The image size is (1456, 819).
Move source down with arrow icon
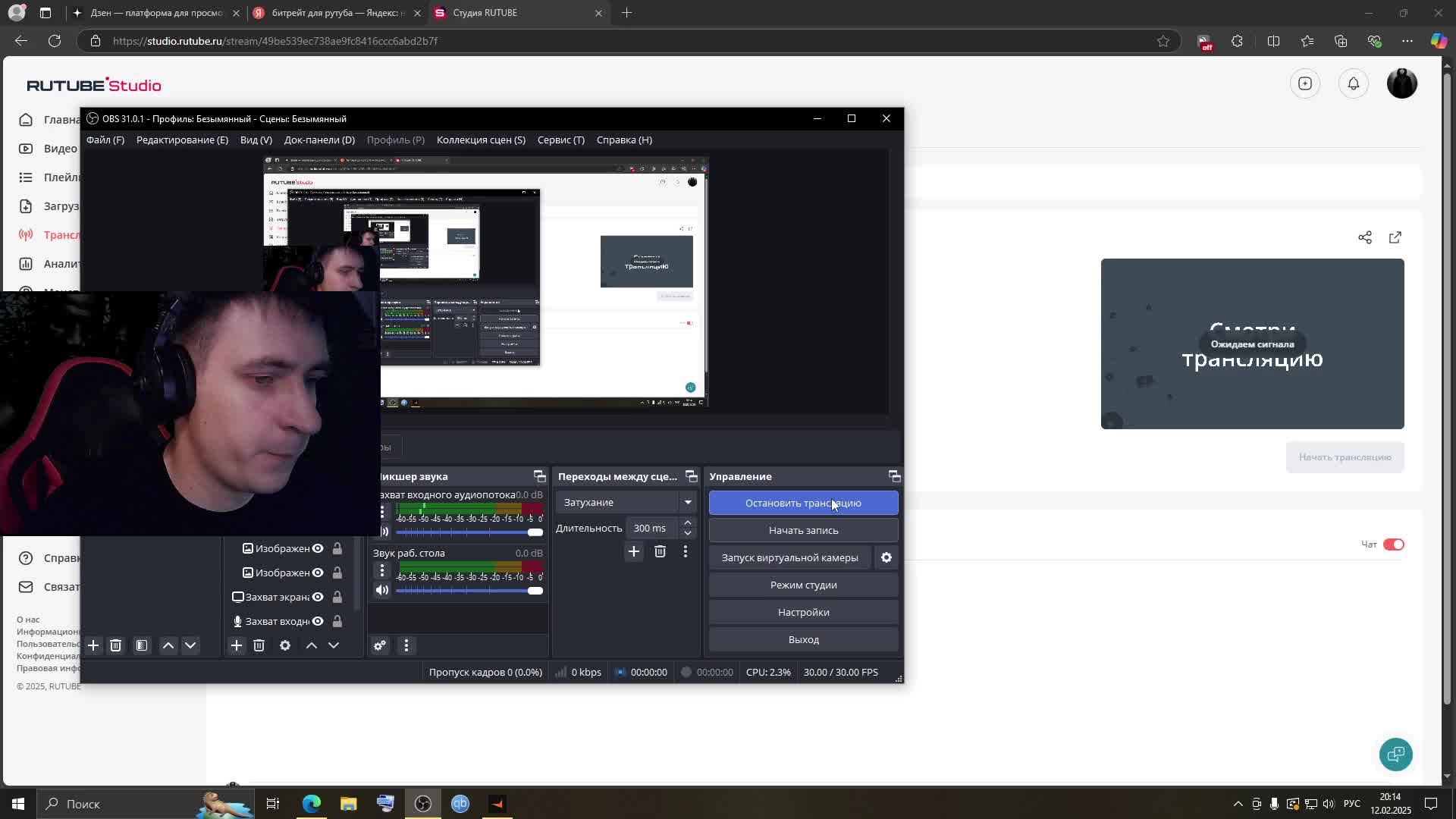(x=334, y=645)
